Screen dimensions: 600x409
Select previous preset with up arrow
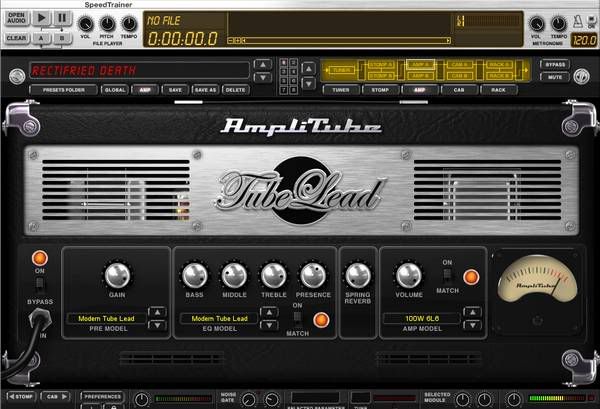pyautogui.click(x=263, y=65)
